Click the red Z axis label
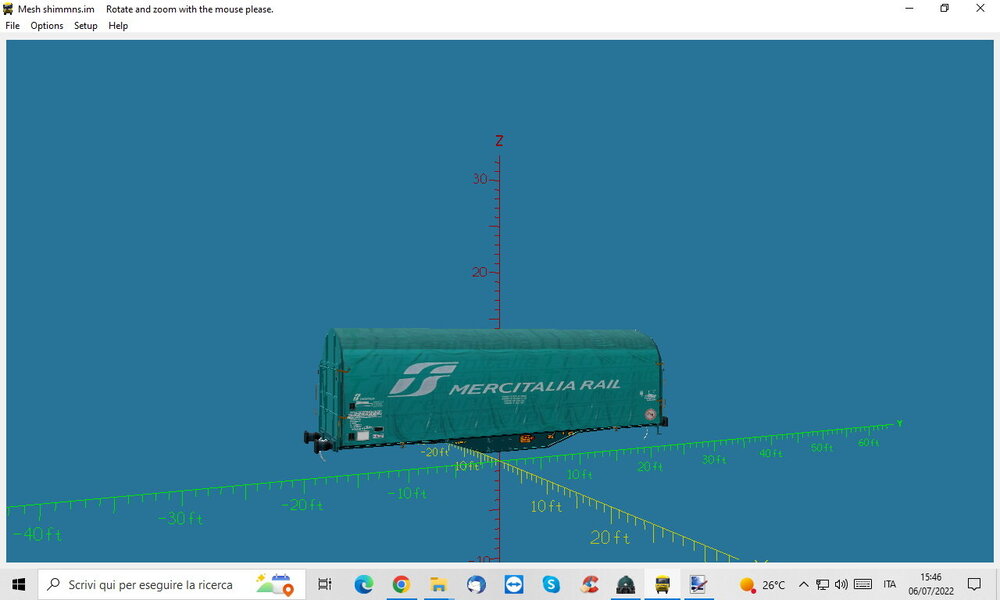The image size is (1000, 600). click(499, 141)
